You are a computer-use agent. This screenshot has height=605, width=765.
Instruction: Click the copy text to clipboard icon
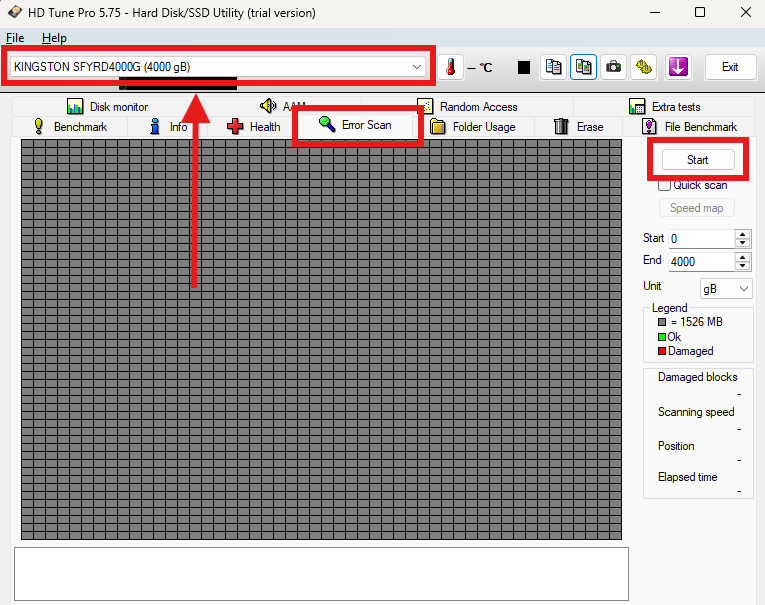pyautogui.click(x=553, y=67)
